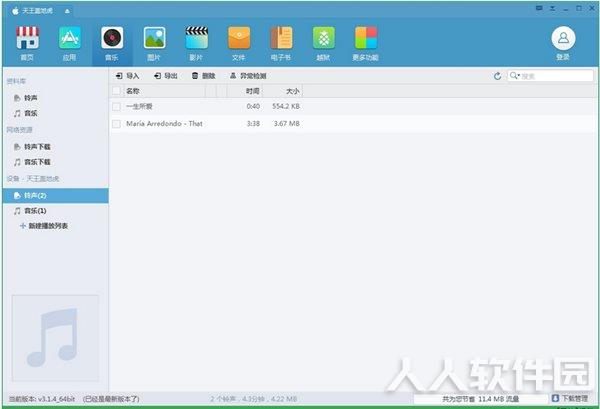Click the feedback message icon in title bar
Viewport: 600px width, 409px height.
539,8
